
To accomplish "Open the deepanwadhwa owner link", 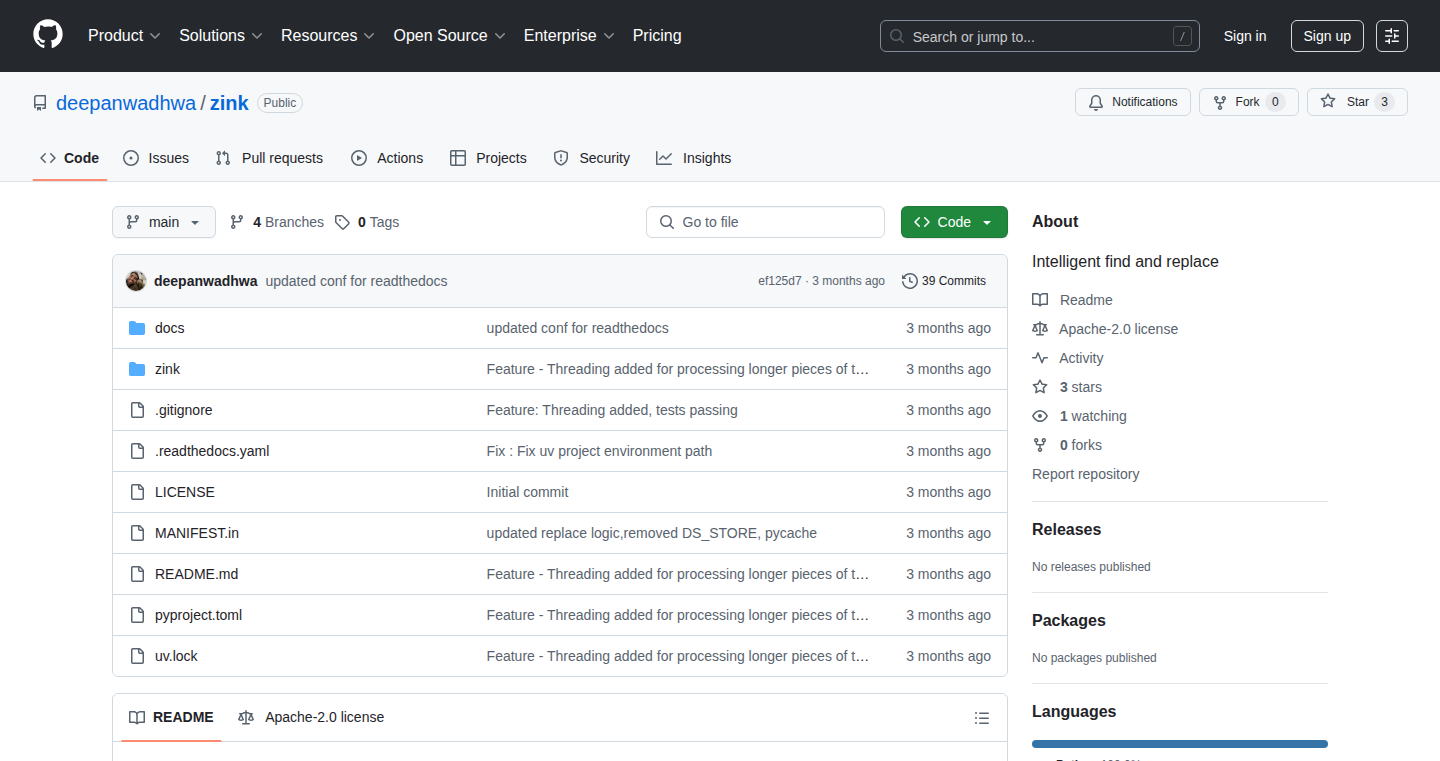I will tap(126, 103).
